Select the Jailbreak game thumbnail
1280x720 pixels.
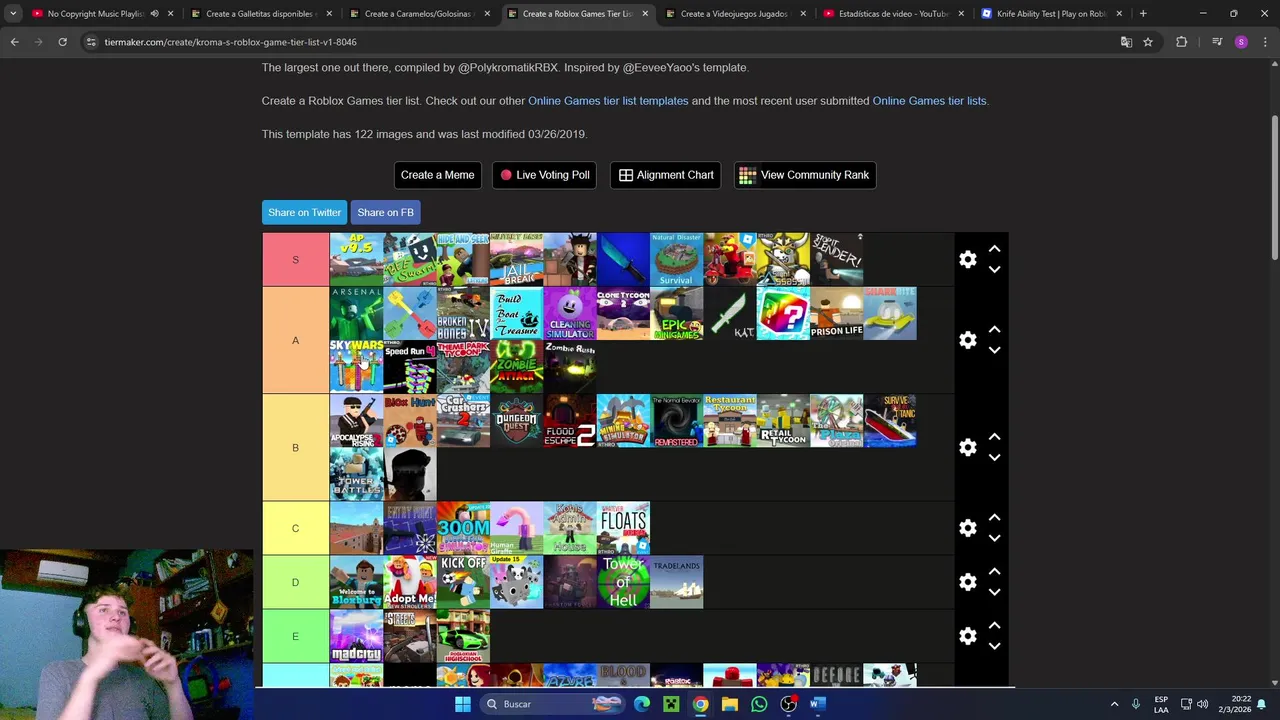[x=517, y=259]
